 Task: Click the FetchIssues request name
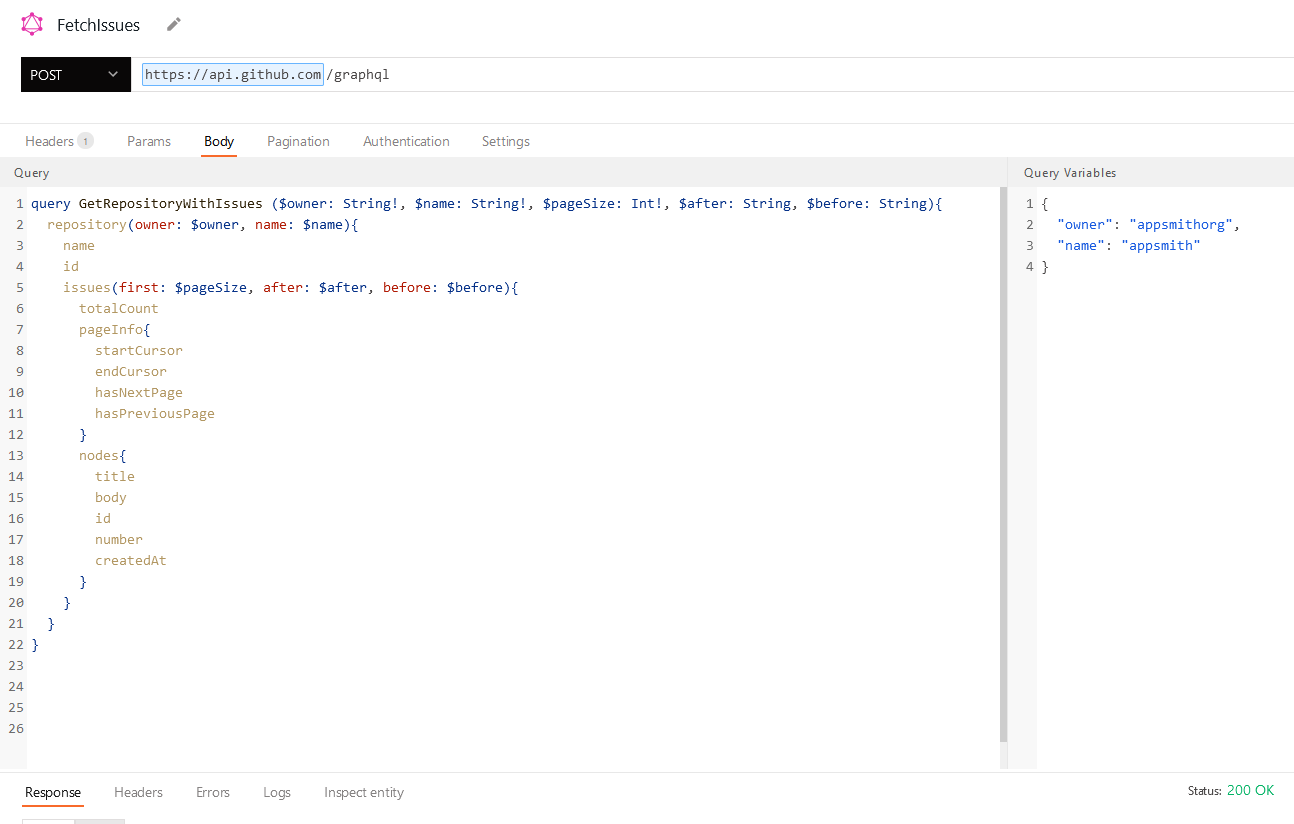click(x=99, y=24)
